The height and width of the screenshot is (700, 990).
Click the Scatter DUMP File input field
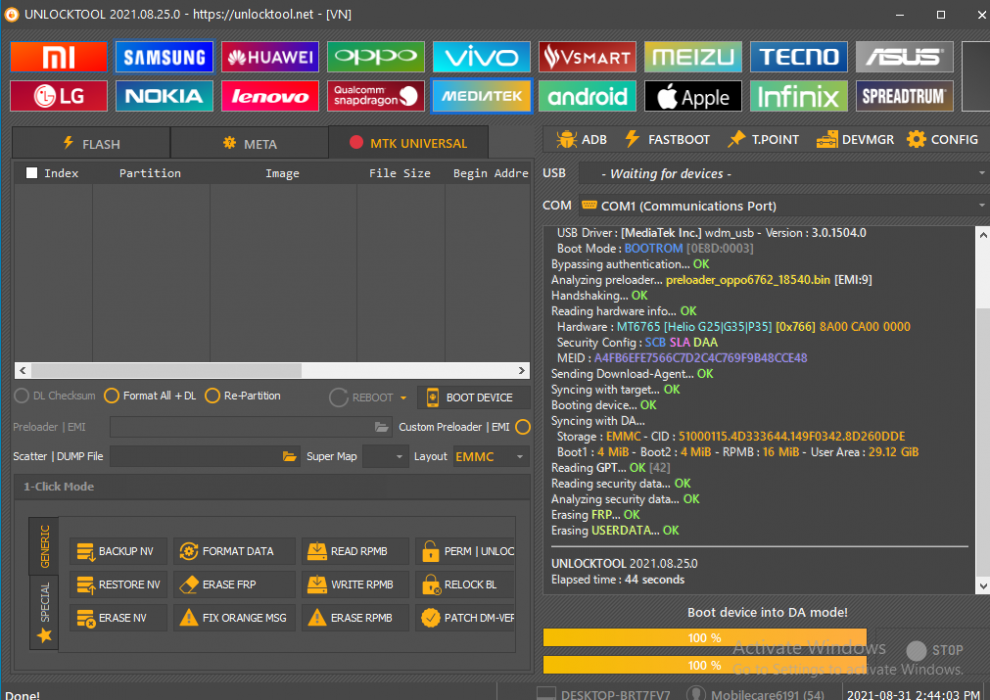[196, 456]
